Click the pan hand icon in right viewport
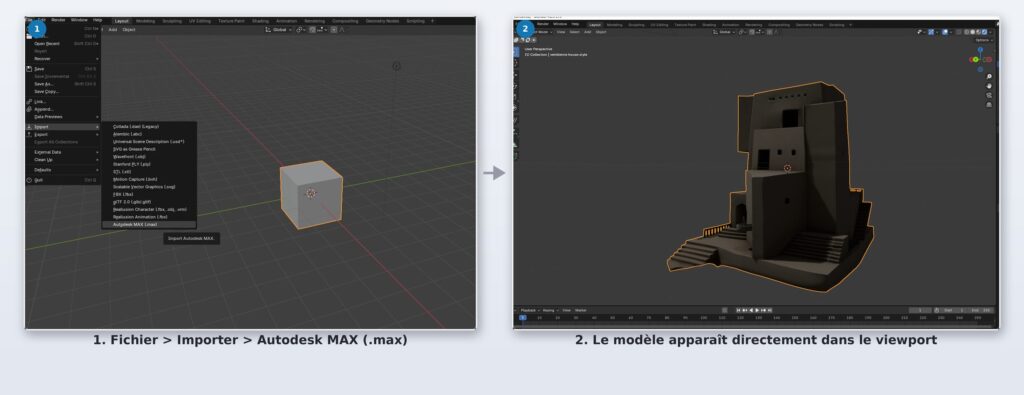Image resolution: width=1024 pixels, height=395 pixels. (989, 86)
